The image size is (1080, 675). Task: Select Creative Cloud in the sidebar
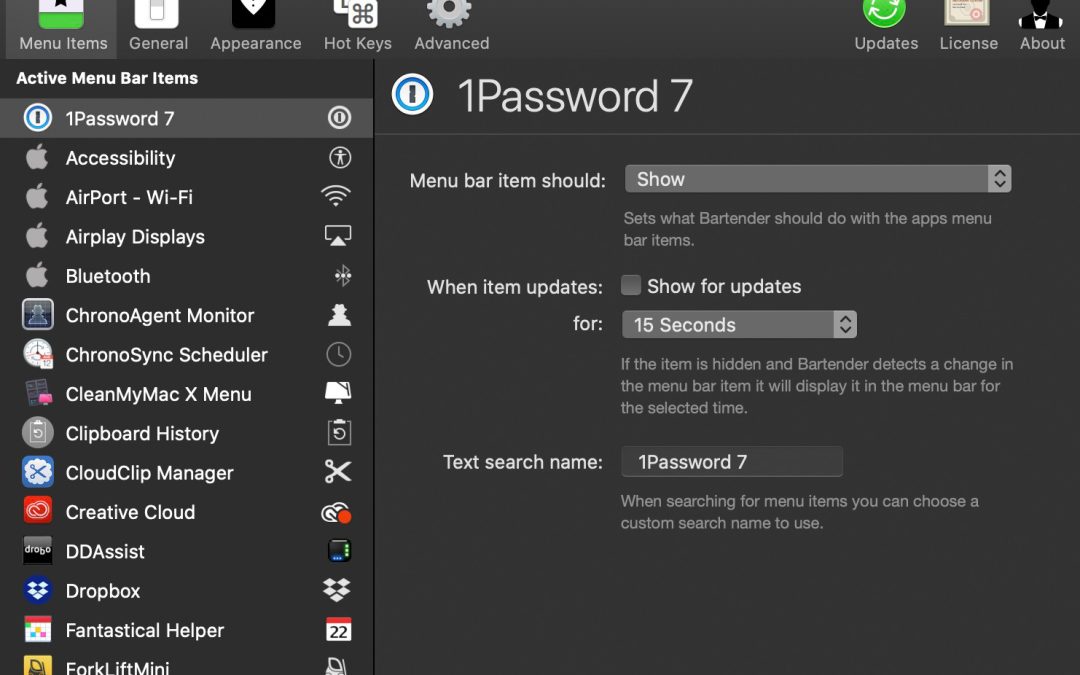coord(130,512)
